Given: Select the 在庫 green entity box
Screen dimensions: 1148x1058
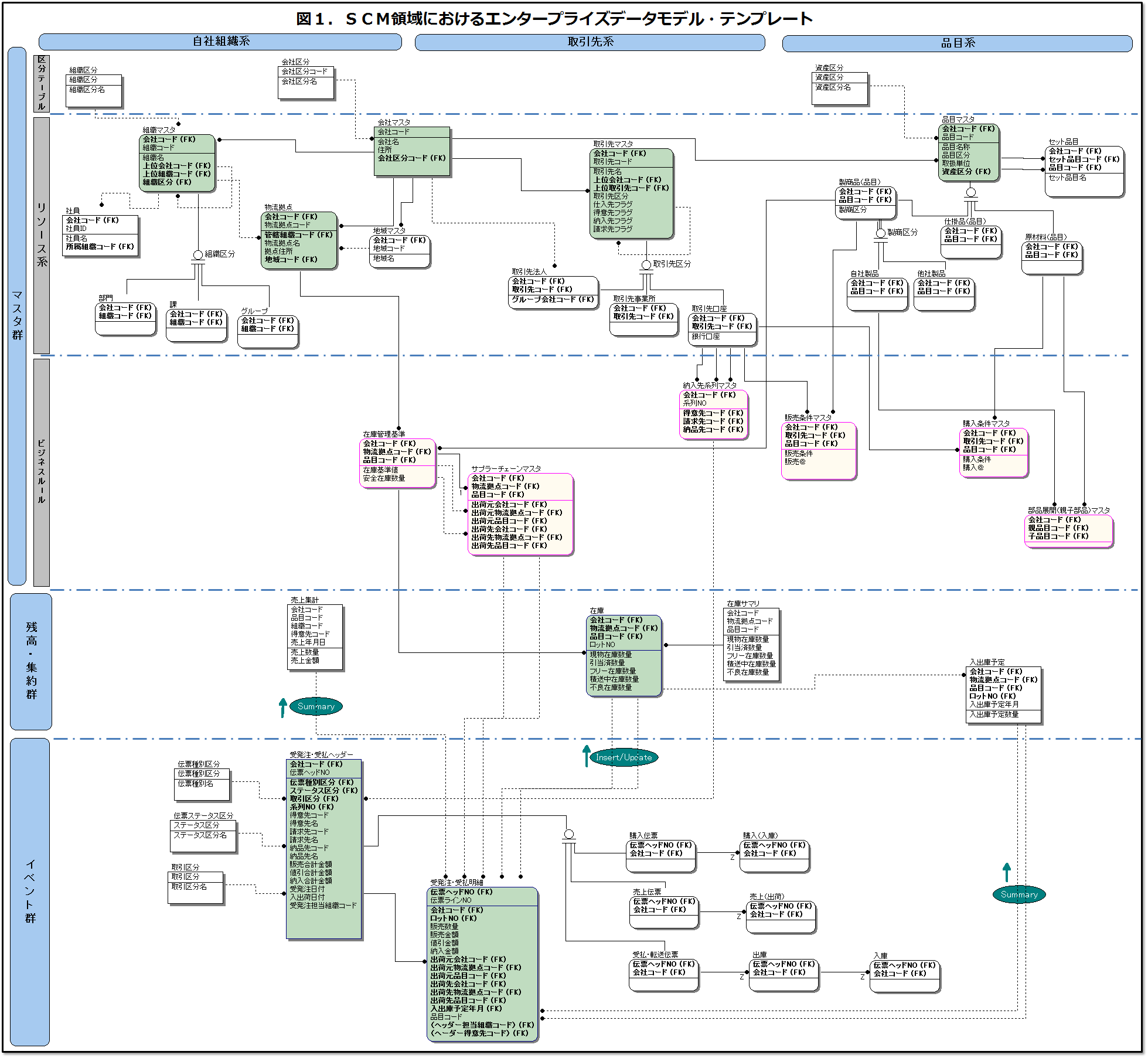Looking at the screenshot, I should click(x=624, y=655).
